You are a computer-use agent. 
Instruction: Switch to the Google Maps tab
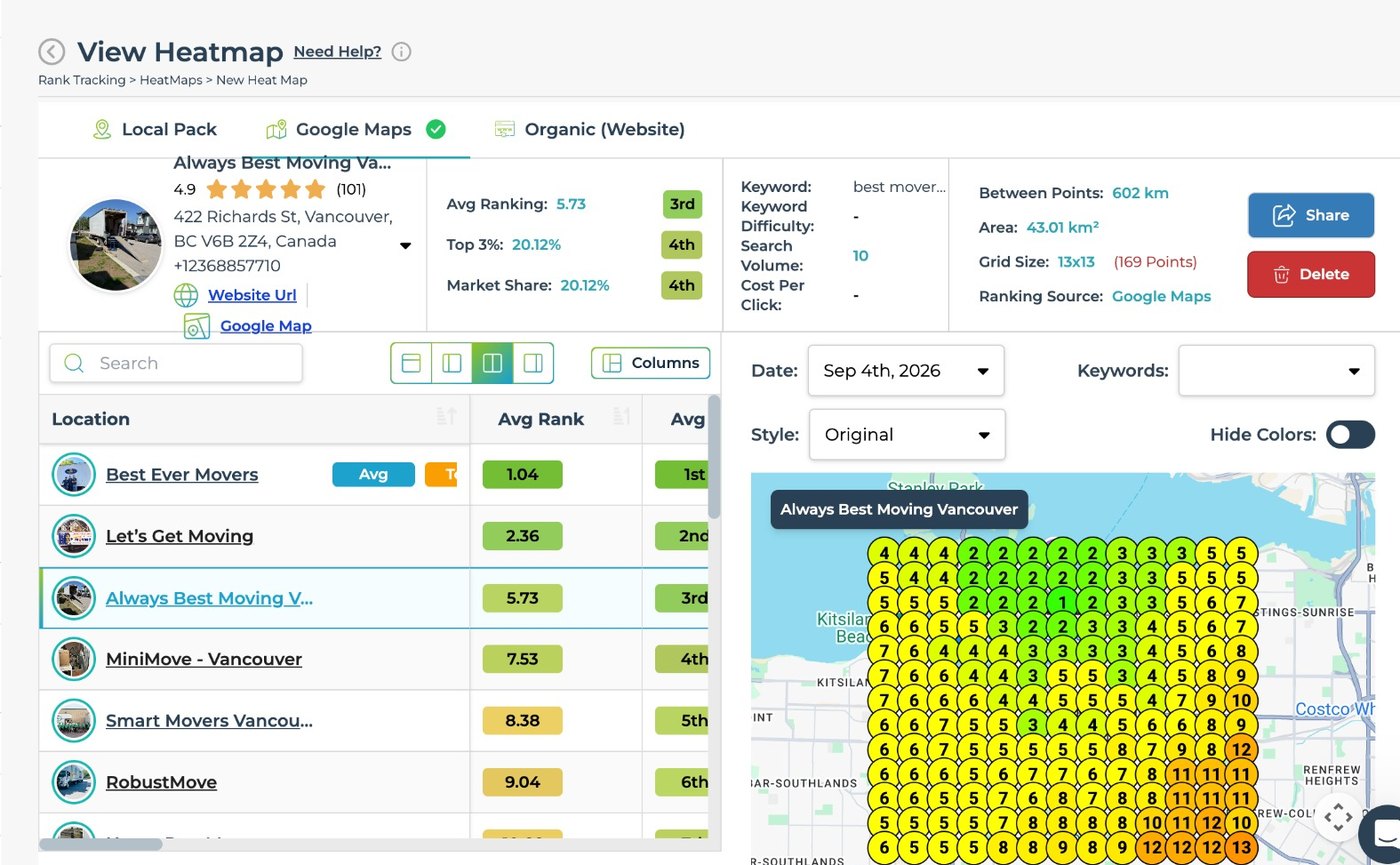point(355,129)
